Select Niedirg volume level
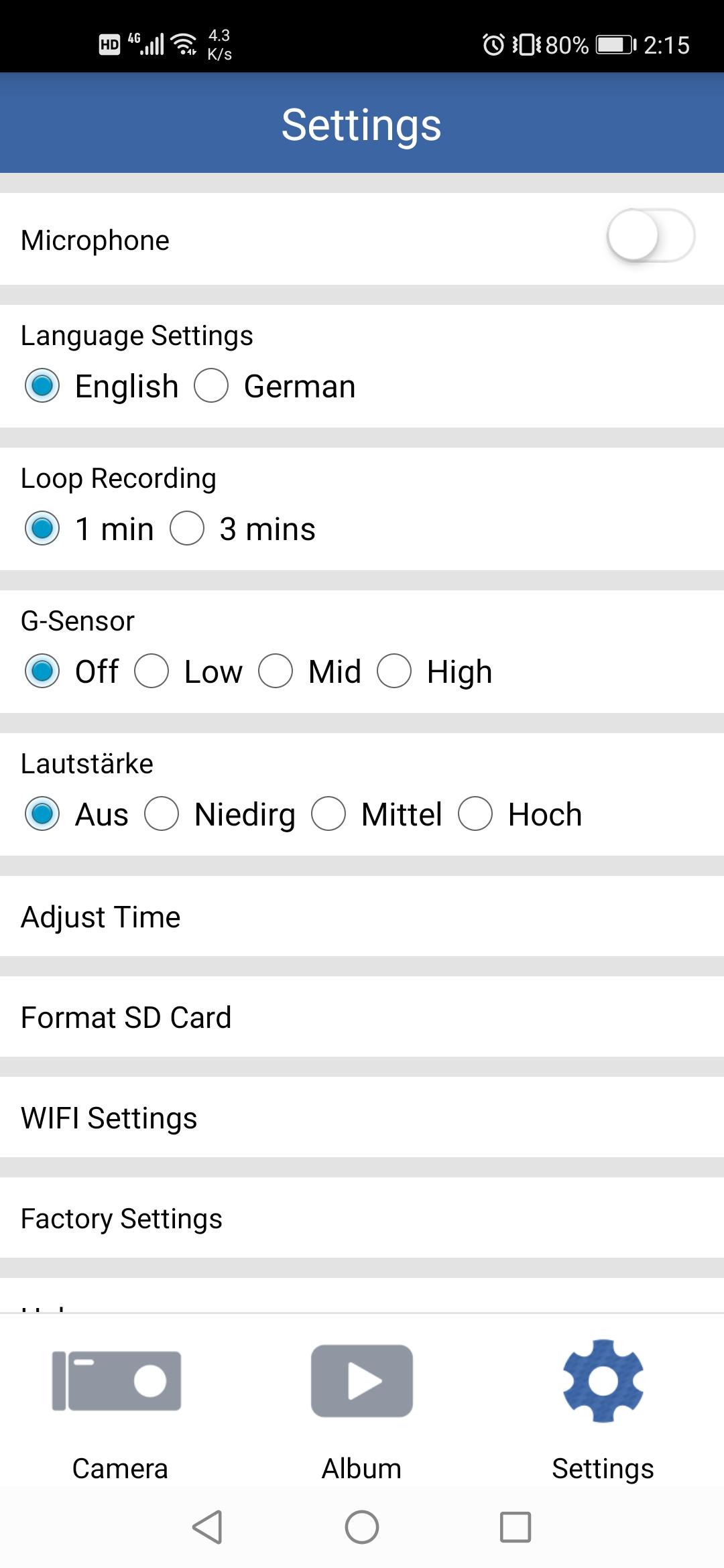This screenshot has width=724, height=1568. coord(162,814)
